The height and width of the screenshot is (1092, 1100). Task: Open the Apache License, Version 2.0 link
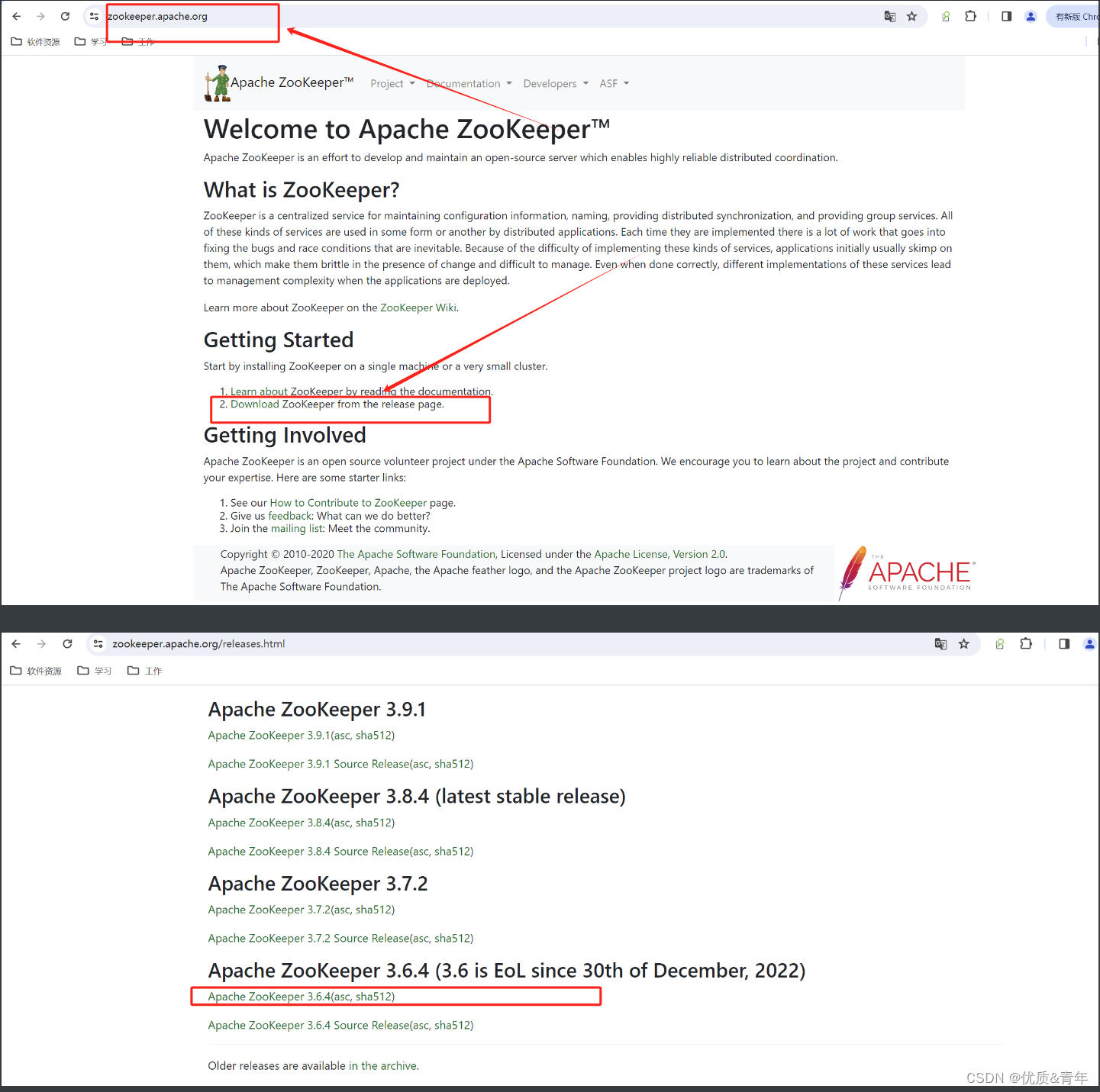coord(660,554)
